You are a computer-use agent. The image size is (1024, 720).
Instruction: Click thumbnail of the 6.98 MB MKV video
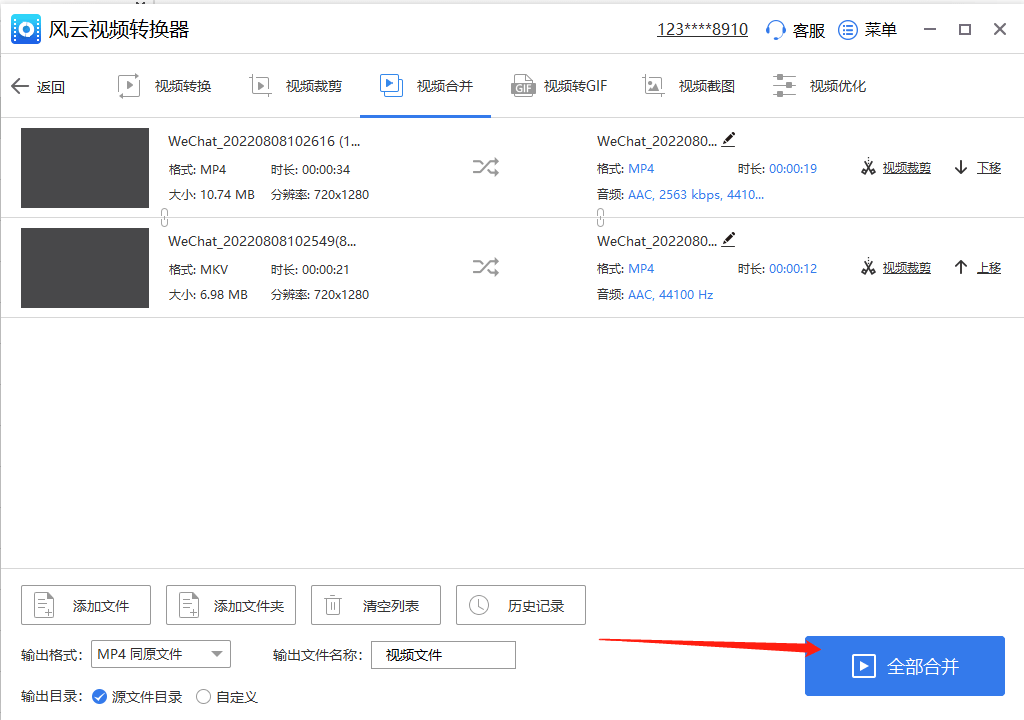(x=85, y=268)
